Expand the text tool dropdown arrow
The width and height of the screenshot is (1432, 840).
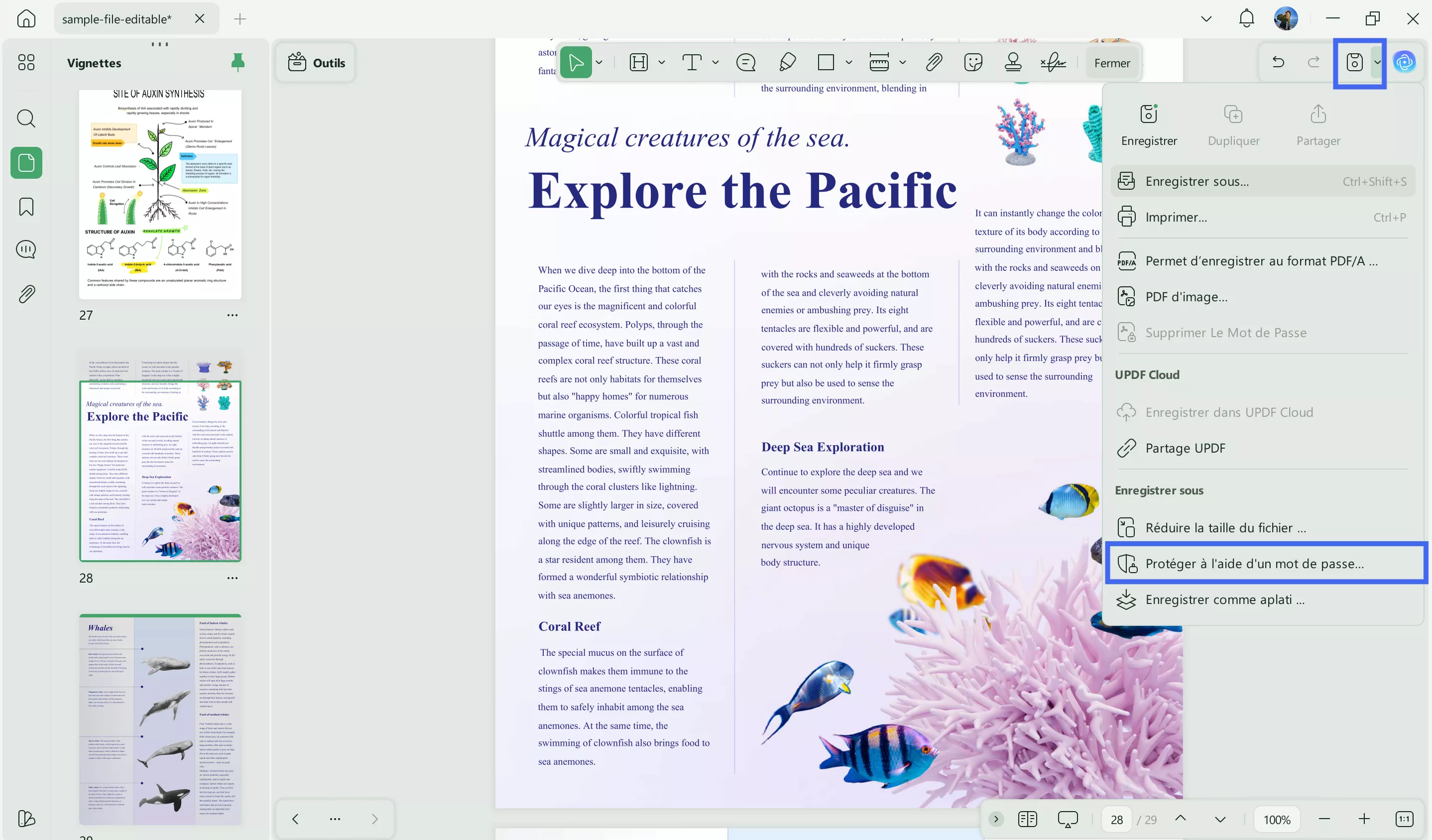[716, 62]
